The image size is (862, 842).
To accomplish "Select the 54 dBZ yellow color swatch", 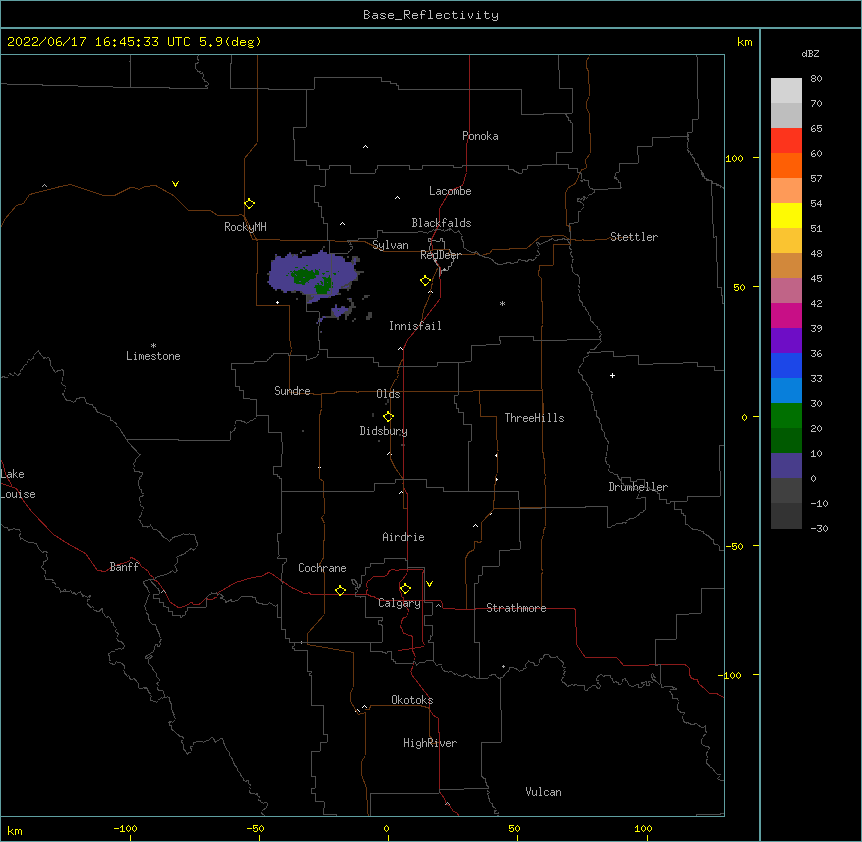I will coord(786,215).
